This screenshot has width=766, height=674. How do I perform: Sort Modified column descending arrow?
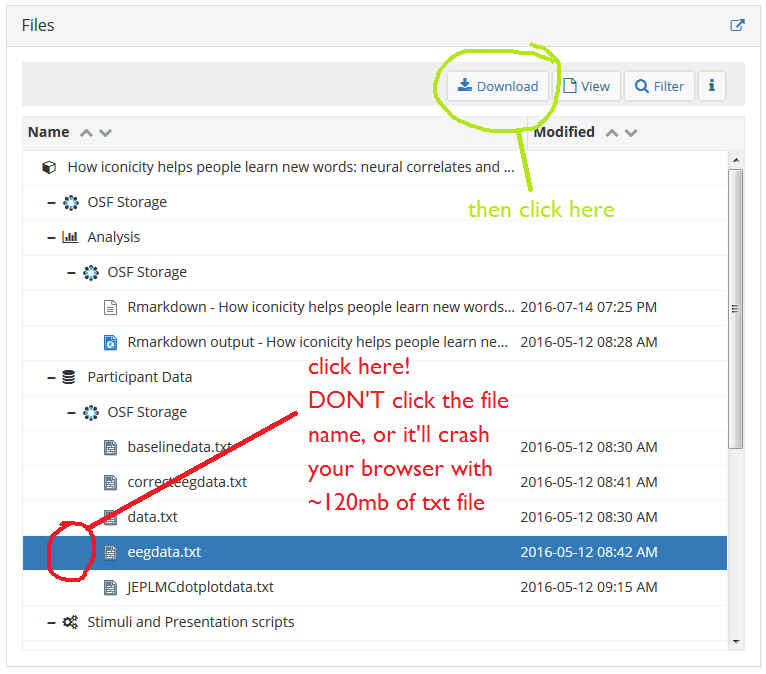pos(630,133)
